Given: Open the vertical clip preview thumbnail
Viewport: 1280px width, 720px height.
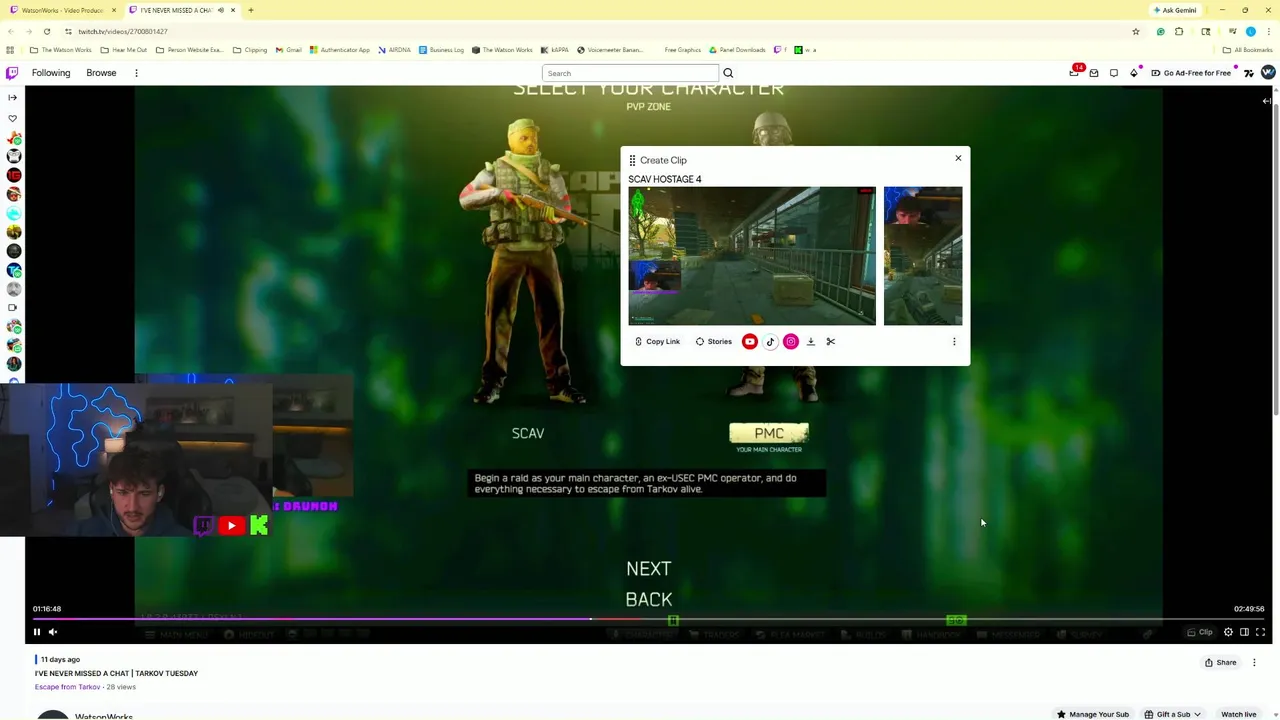Looking at the screenshot, I should (x=923, y=256).
